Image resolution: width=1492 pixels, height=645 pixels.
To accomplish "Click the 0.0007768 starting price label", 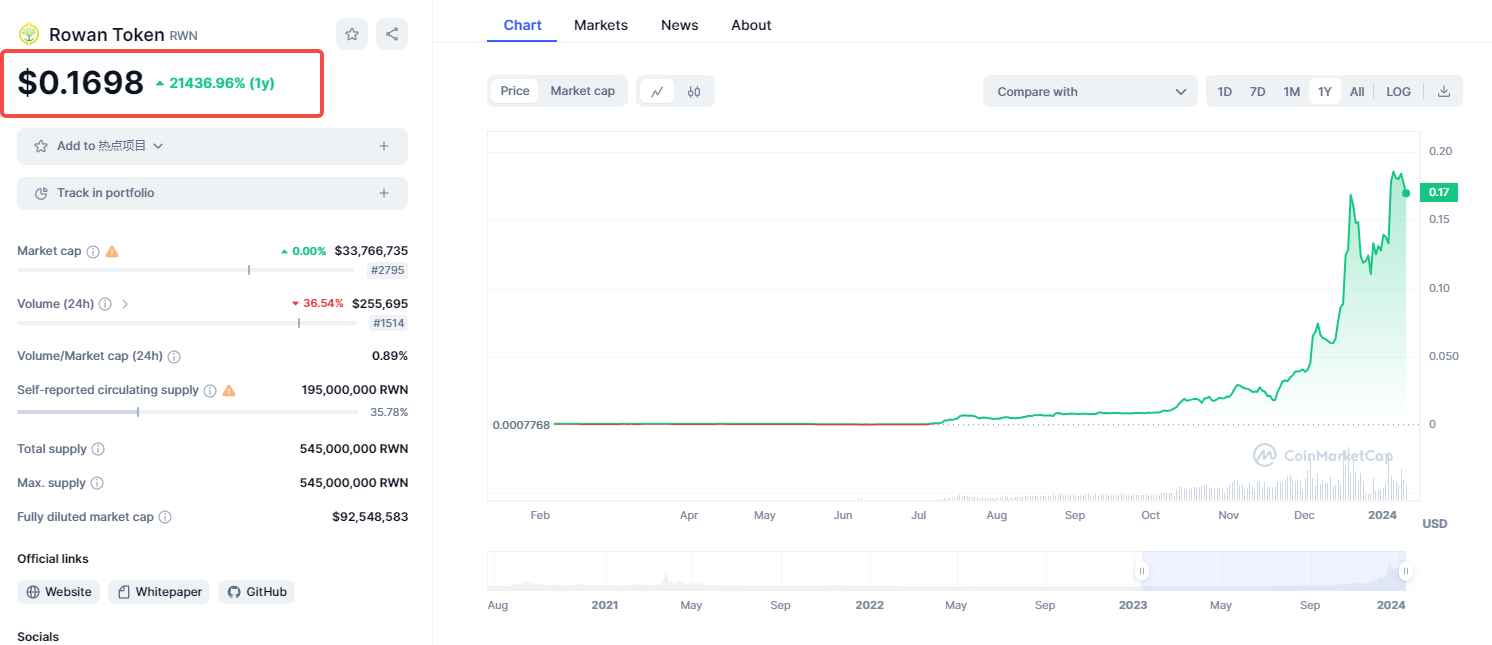I will pos(520,425).
